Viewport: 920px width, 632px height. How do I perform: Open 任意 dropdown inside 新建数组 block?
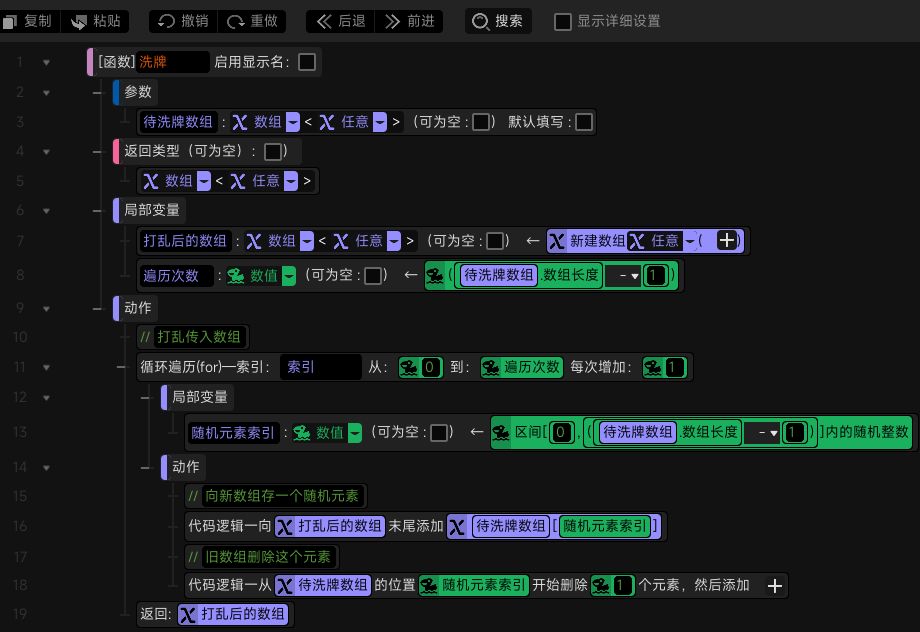pyautogui.click(x=690, y=241)
